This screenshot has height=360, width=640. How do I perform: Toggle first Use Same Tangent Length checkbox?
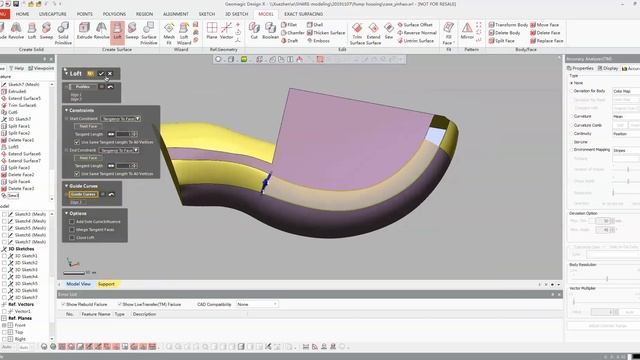tap(77, 142)
